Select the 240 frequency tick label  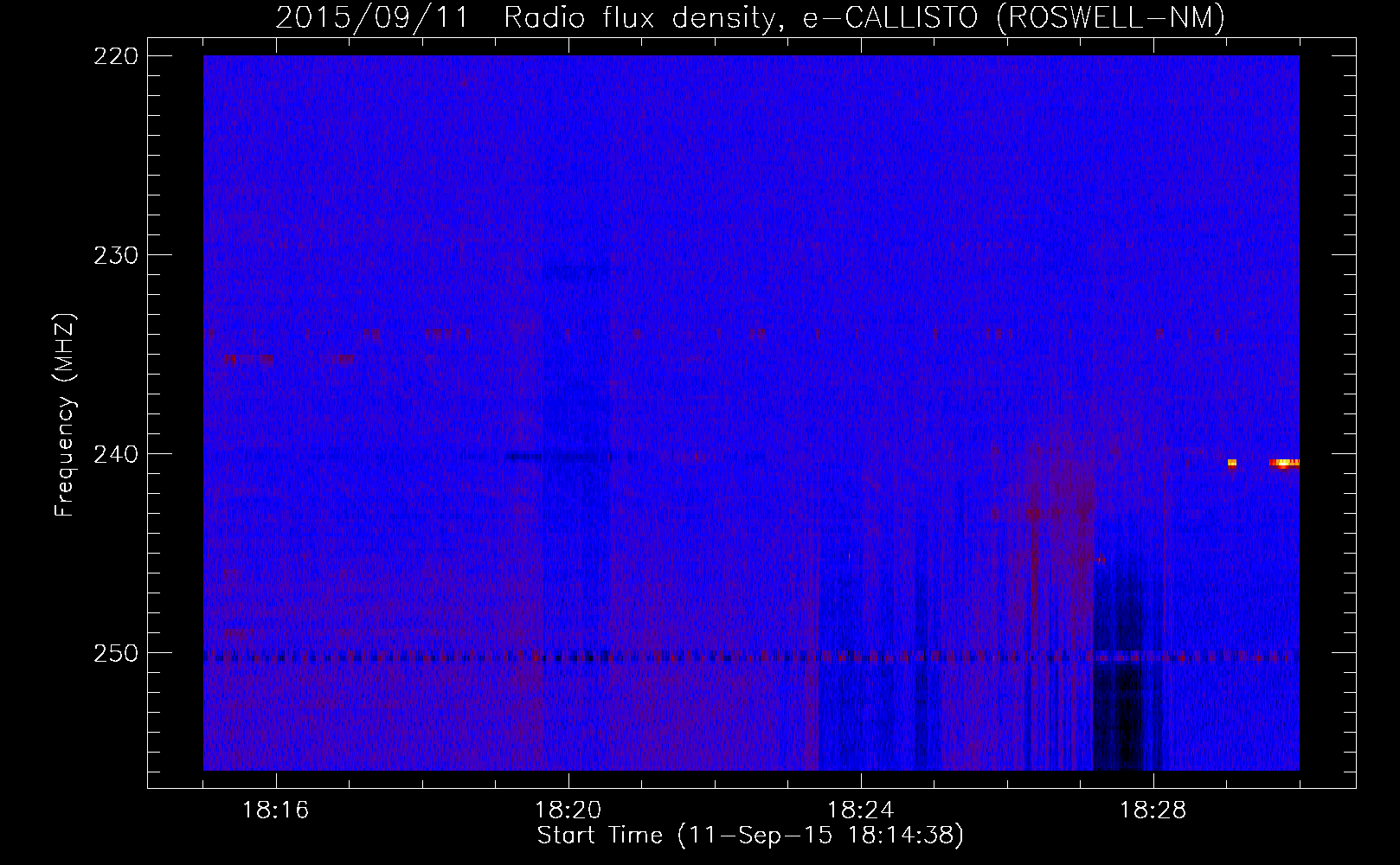[116, 454]
